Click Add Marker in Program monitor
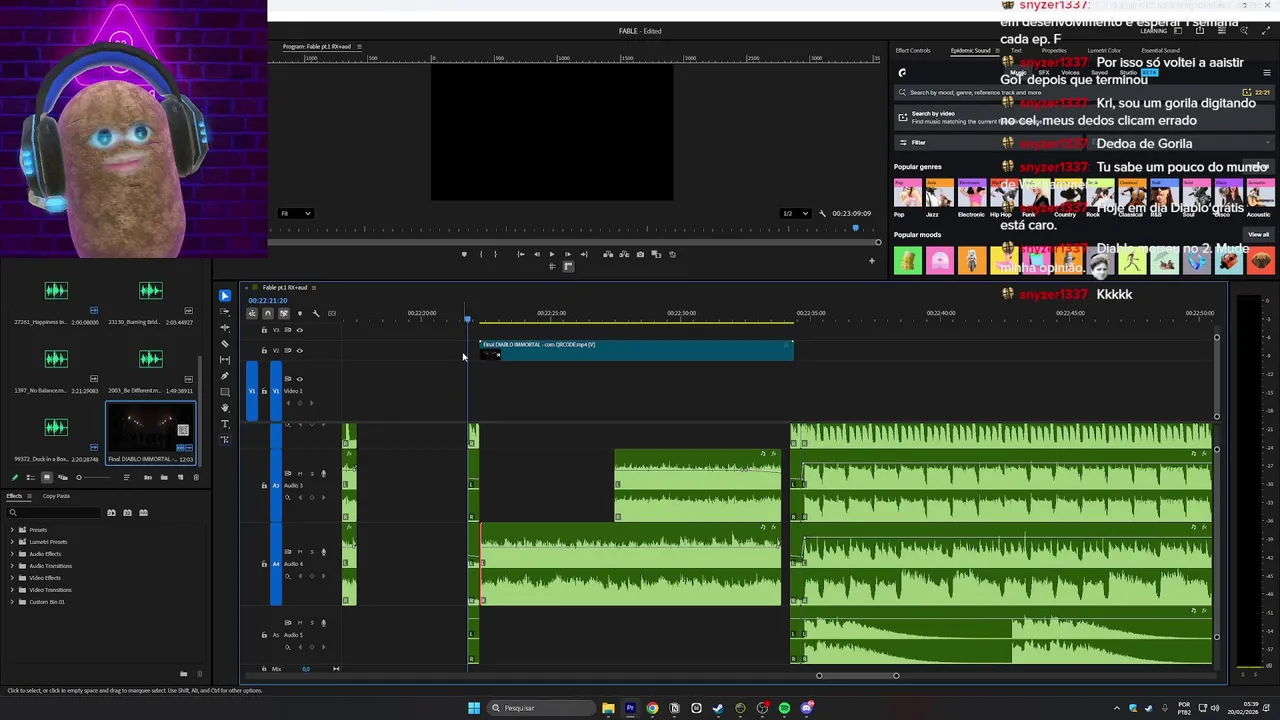Screen dimensions: 1280x720 click(x=463, y=254)
